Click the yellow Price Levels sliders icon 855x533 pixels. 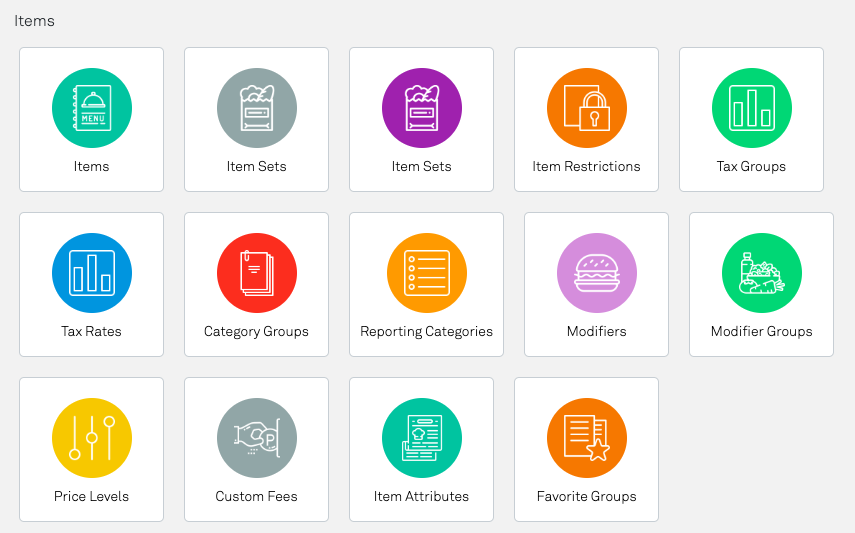tap(92, 438)
